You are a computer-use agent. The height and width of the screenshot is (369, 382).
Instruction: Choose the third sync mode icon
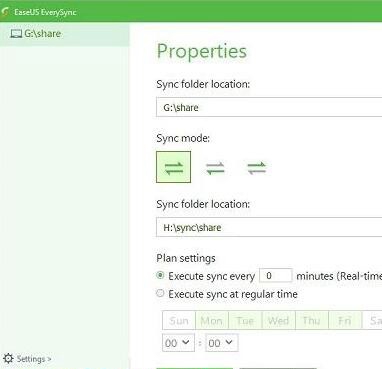click(257, 168)
